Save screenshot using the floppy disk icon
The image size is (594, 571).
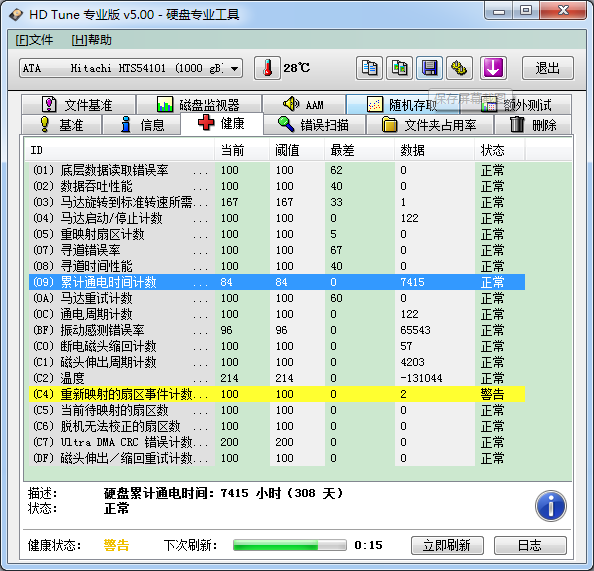[x=430, y=68]
